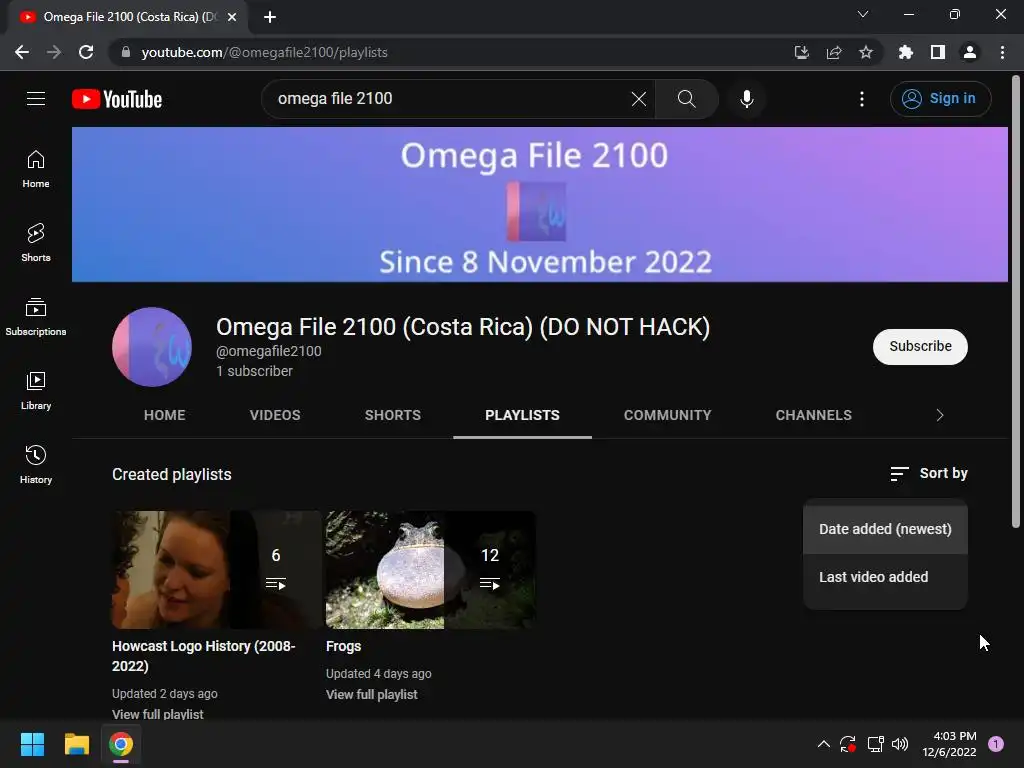The height and width of the screenshot is (768, 1024).
Task: Toggle Chrome side panel
Action: pyautogui.click(x=938, y=52)
